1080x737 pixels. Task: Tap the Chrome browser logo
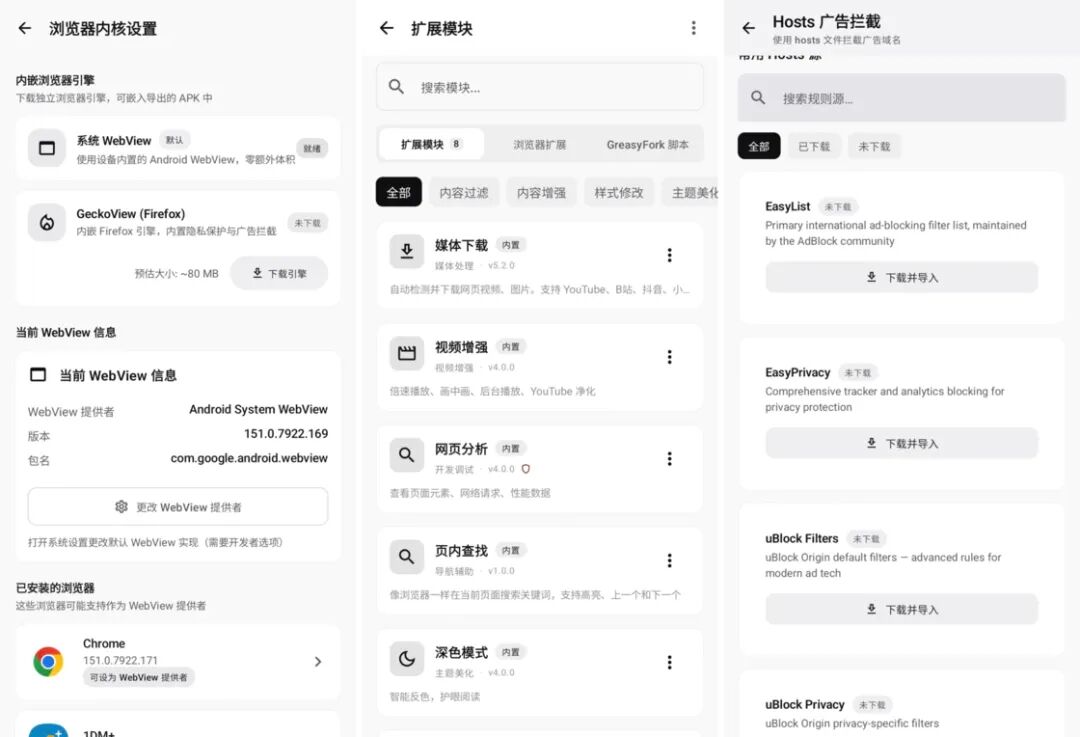(48, 661)
